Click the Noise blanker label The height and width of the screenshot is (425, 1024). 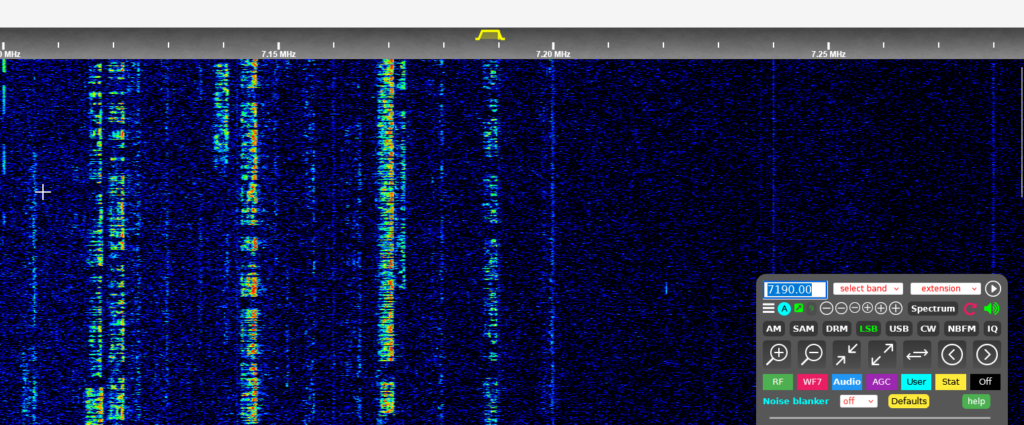click(796, 401)
